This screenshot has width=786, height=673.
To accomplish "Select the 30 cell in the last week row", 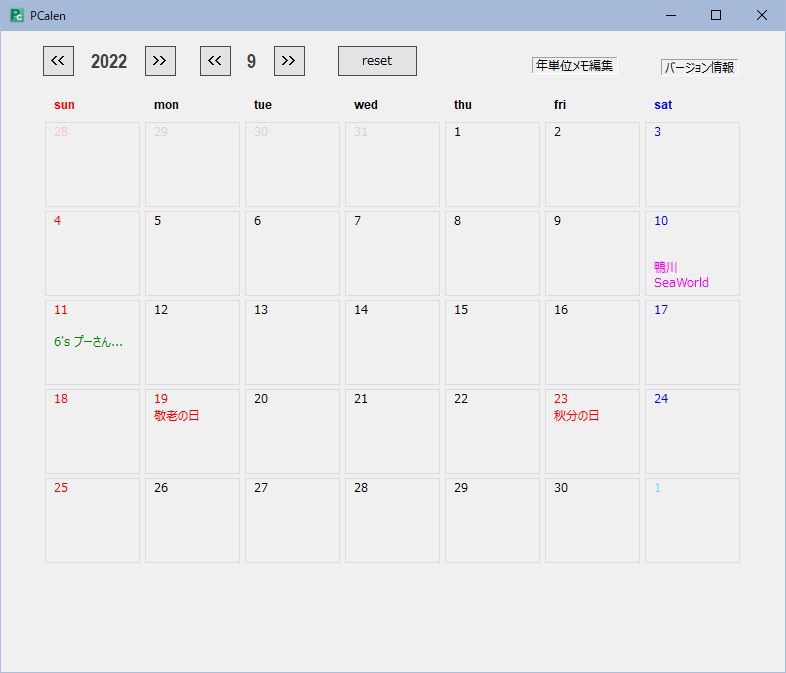I will (593, 521).
